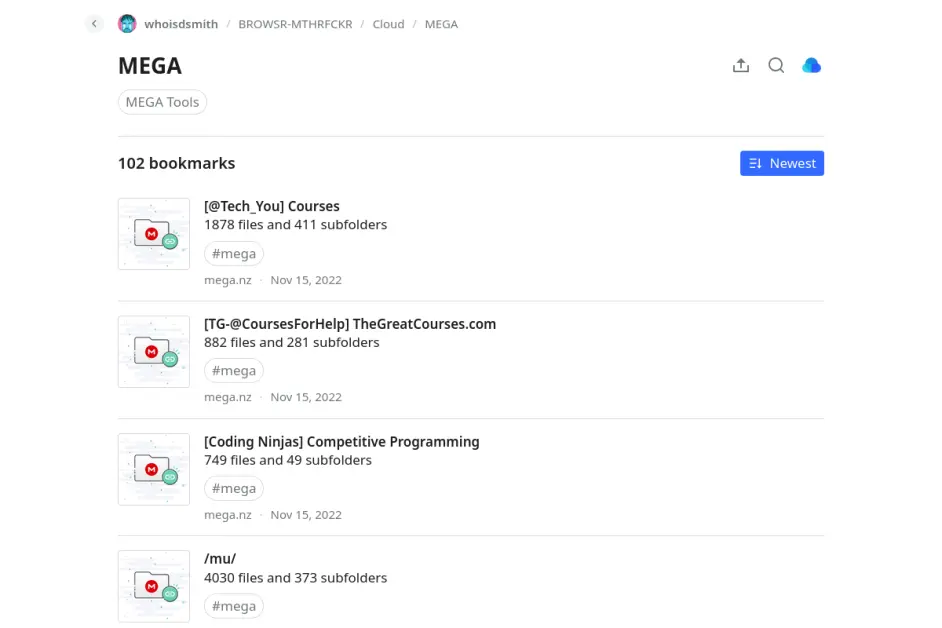Open [@Tech_You] Courses title link

[x=272, y=207]
